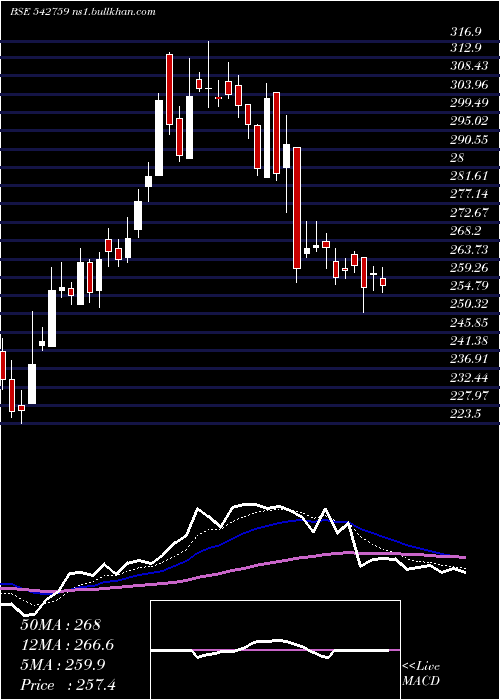This screenshot has width=500, height=700.
Task: Click the 236.91 price axis label
Action: pos(469,359)
